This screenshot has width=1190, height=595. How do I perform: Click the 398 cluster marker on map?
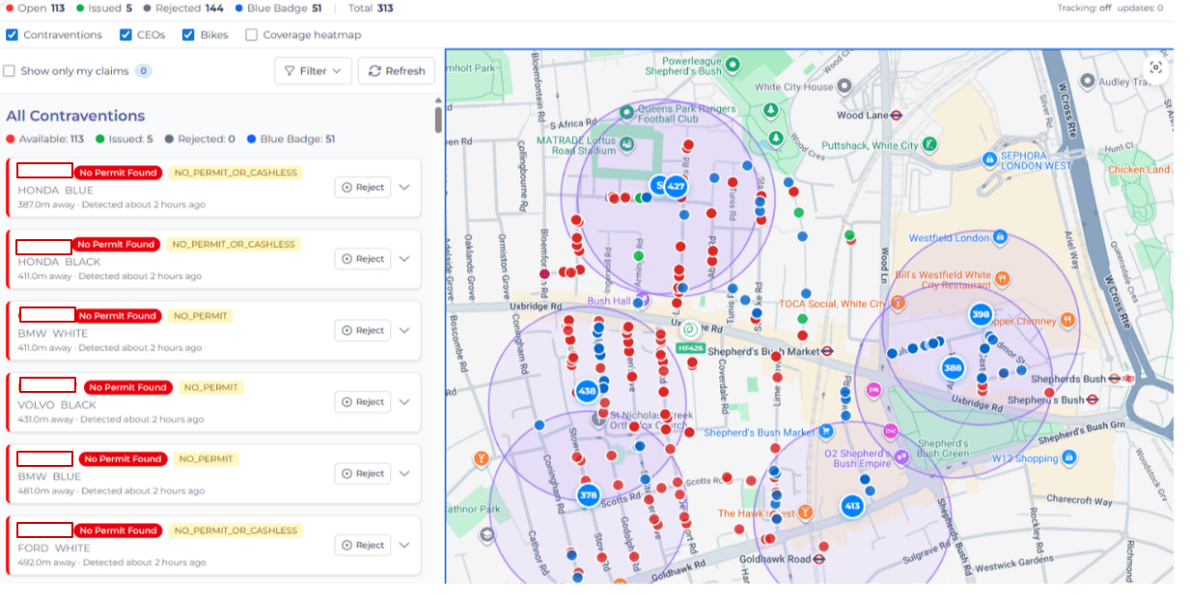point(981,314)
